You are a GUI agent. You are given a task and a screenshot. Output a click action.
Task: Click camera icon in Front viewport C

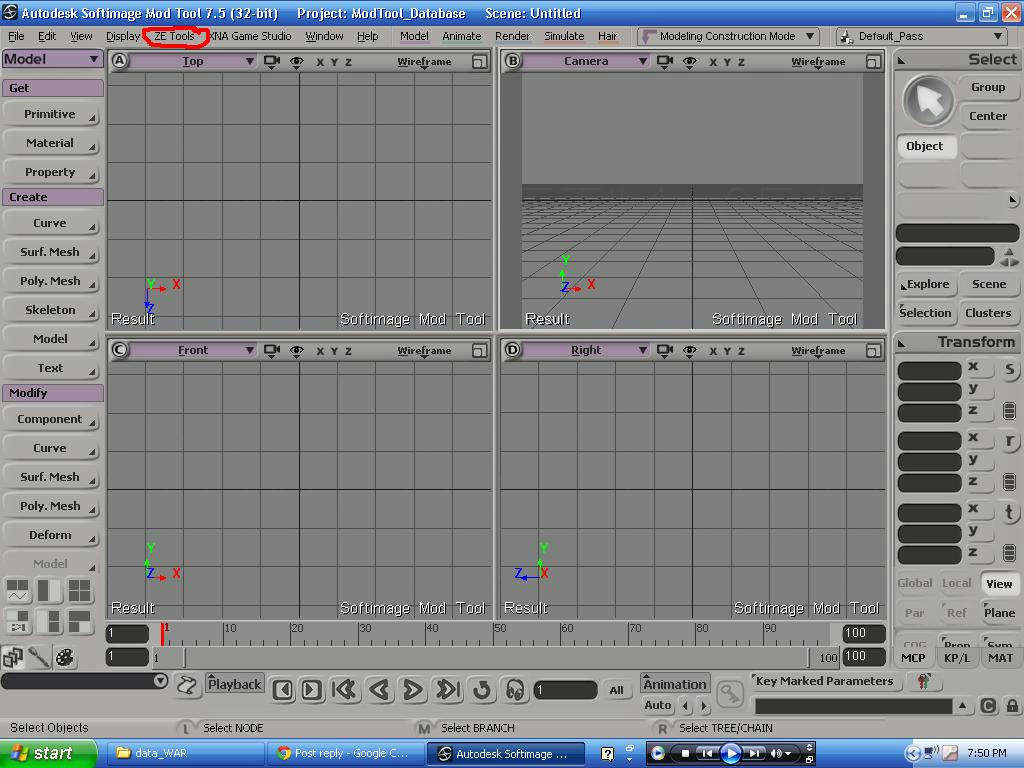coord(272,351)
